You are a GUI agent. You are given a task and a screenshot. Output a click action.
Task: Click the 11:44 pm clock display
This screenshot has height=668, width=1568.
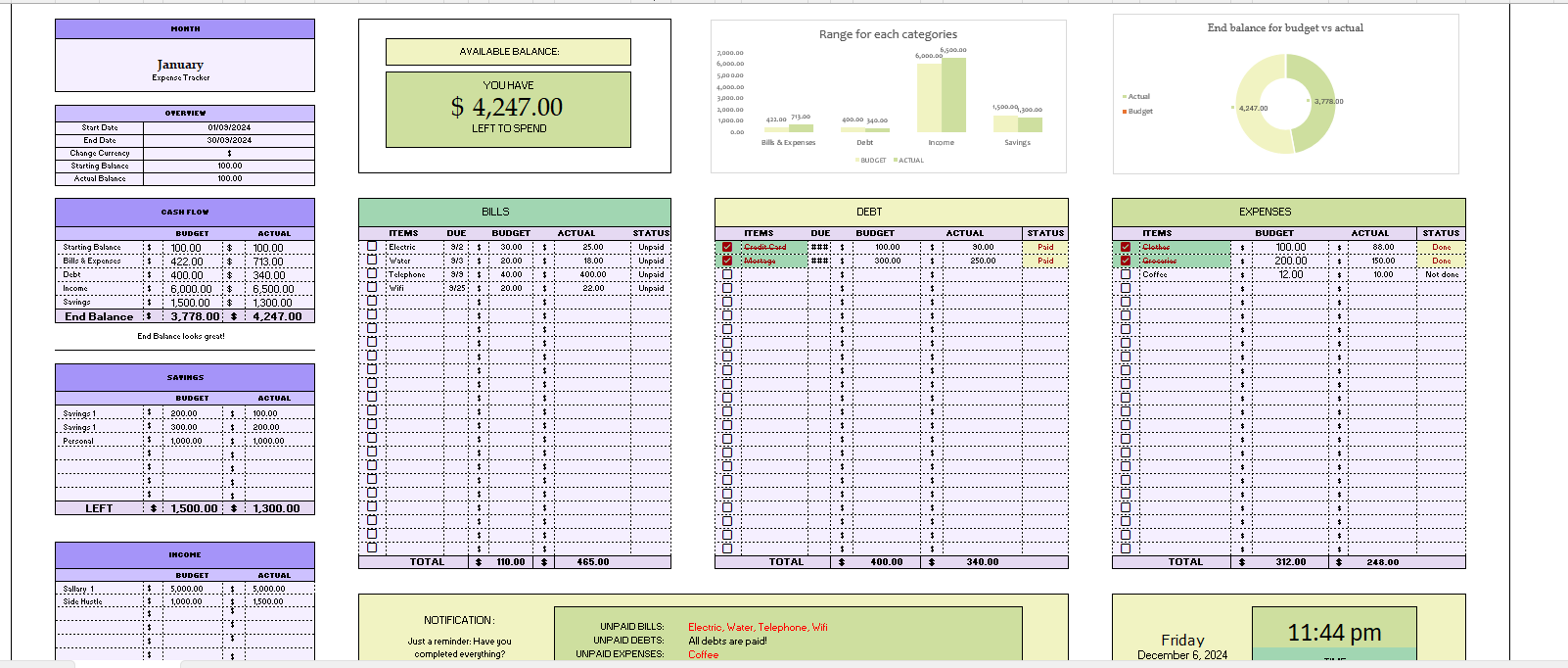click(x=1334, y=633)
